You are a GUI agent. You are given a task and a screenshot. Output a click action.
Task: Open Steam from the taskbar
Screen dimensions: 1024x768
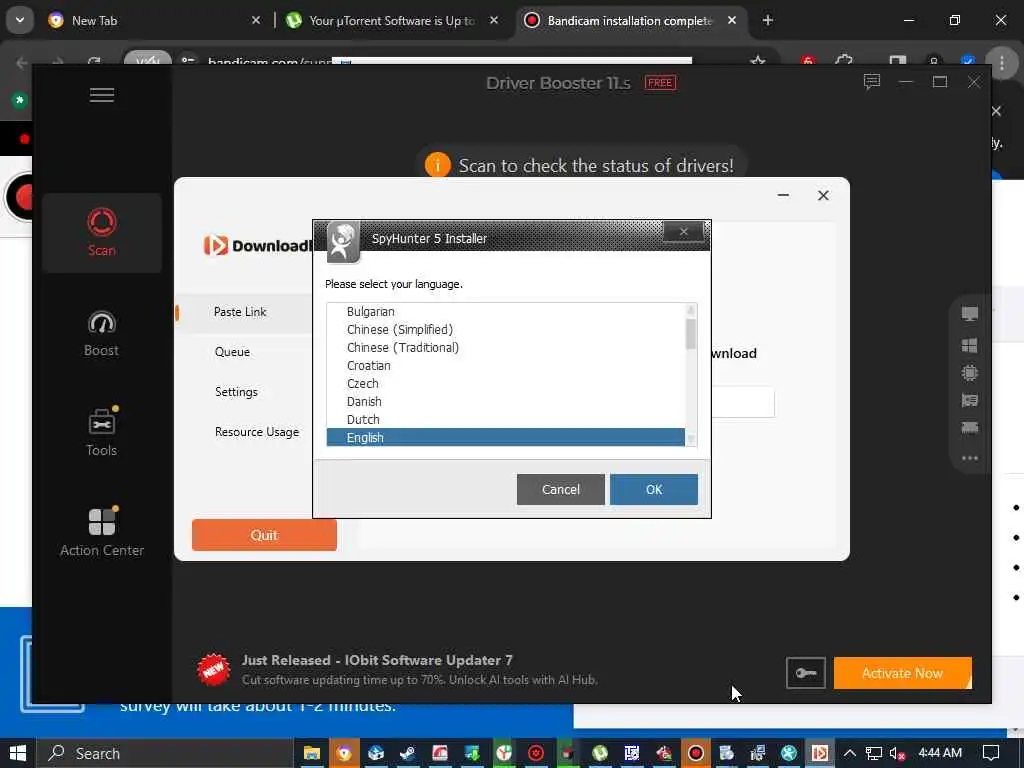(408, 753)
